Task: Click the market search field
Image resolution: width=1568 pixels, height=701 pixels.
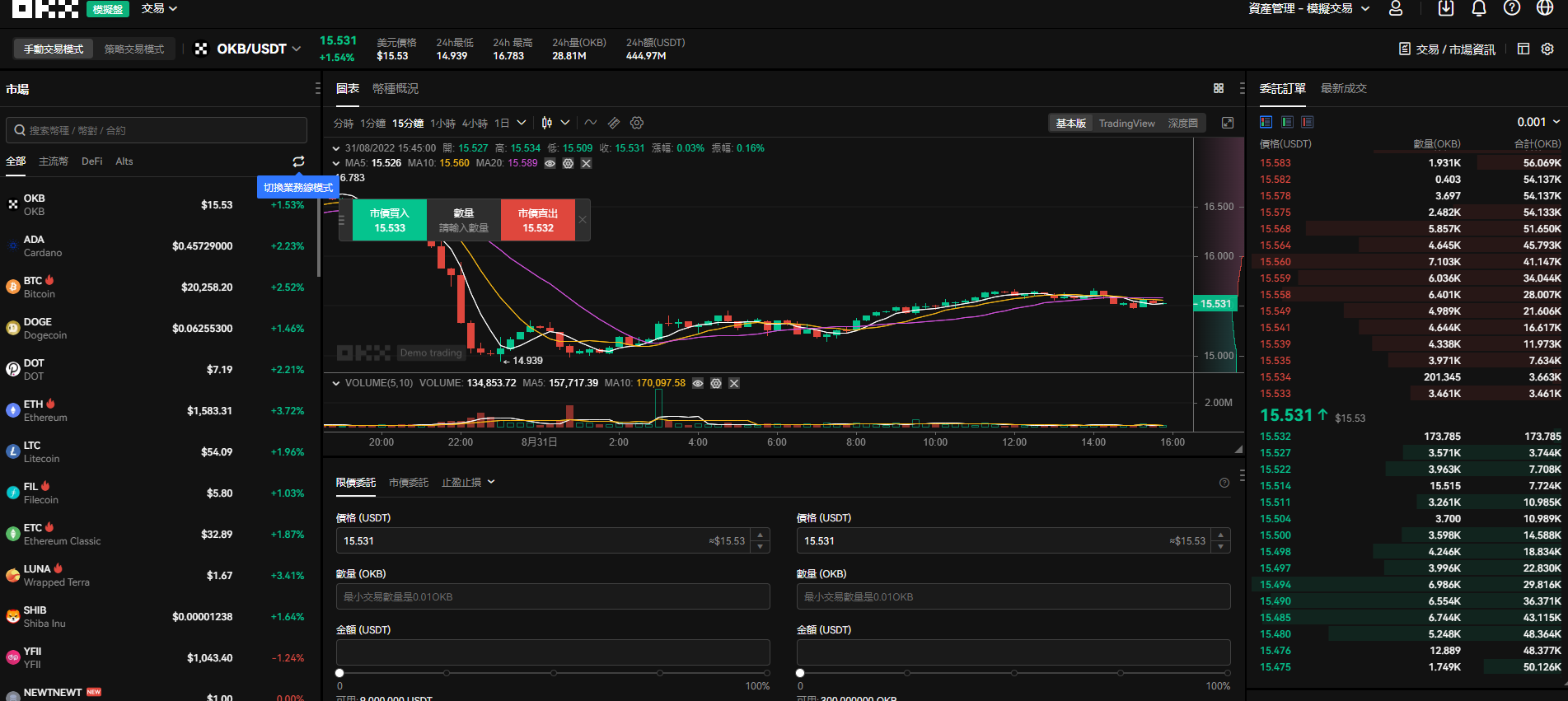Action: (157, 130)
